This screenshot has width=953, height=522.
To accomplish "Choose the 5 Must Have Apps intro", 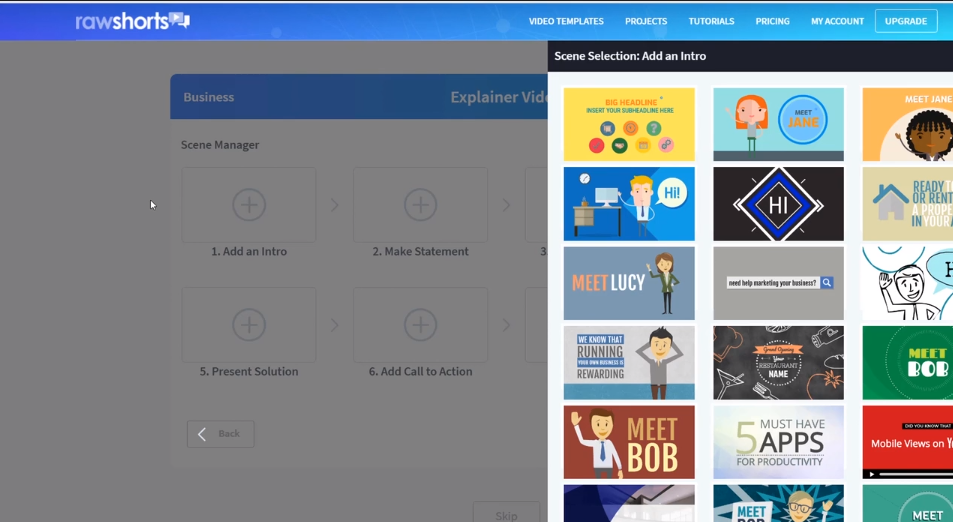I will point(779,442).
